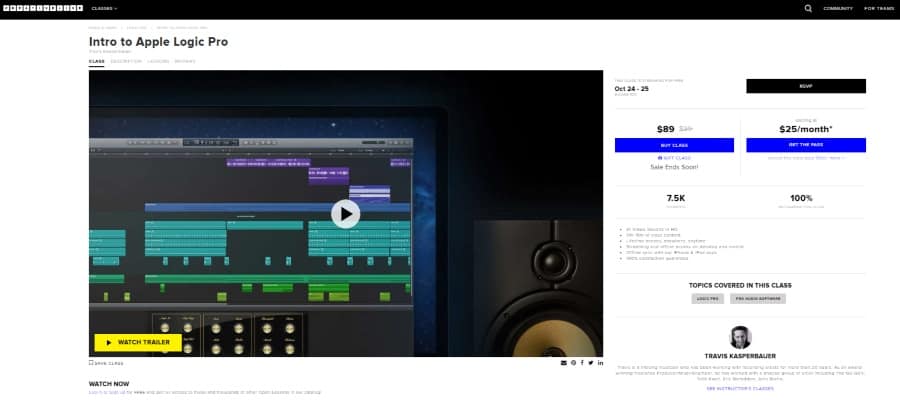Open See Instructor's Classes link
The width and height of the screenshot is (900, 403).
740,389
